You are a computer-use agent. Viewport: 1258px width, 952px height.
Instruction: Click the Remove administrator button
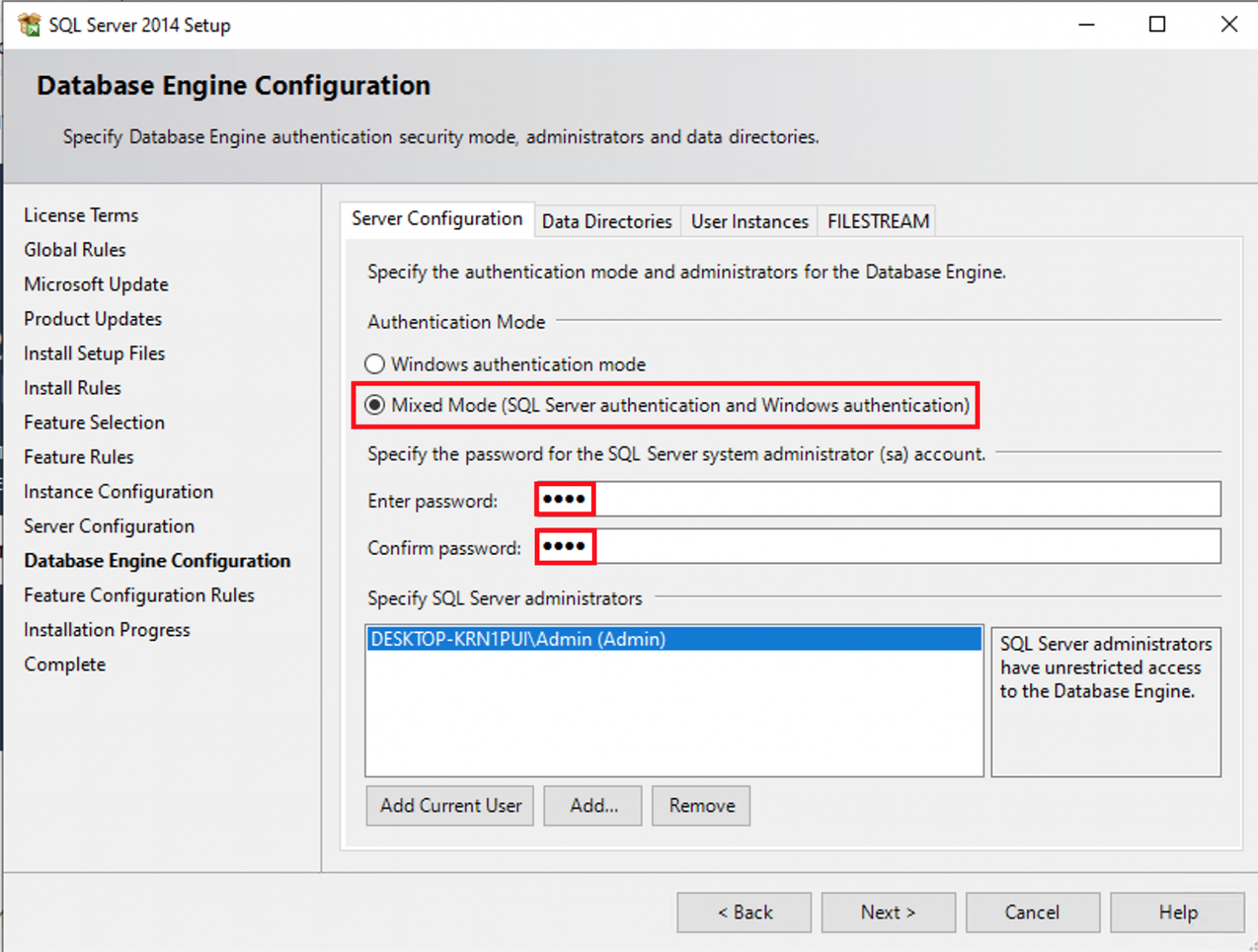701,806
